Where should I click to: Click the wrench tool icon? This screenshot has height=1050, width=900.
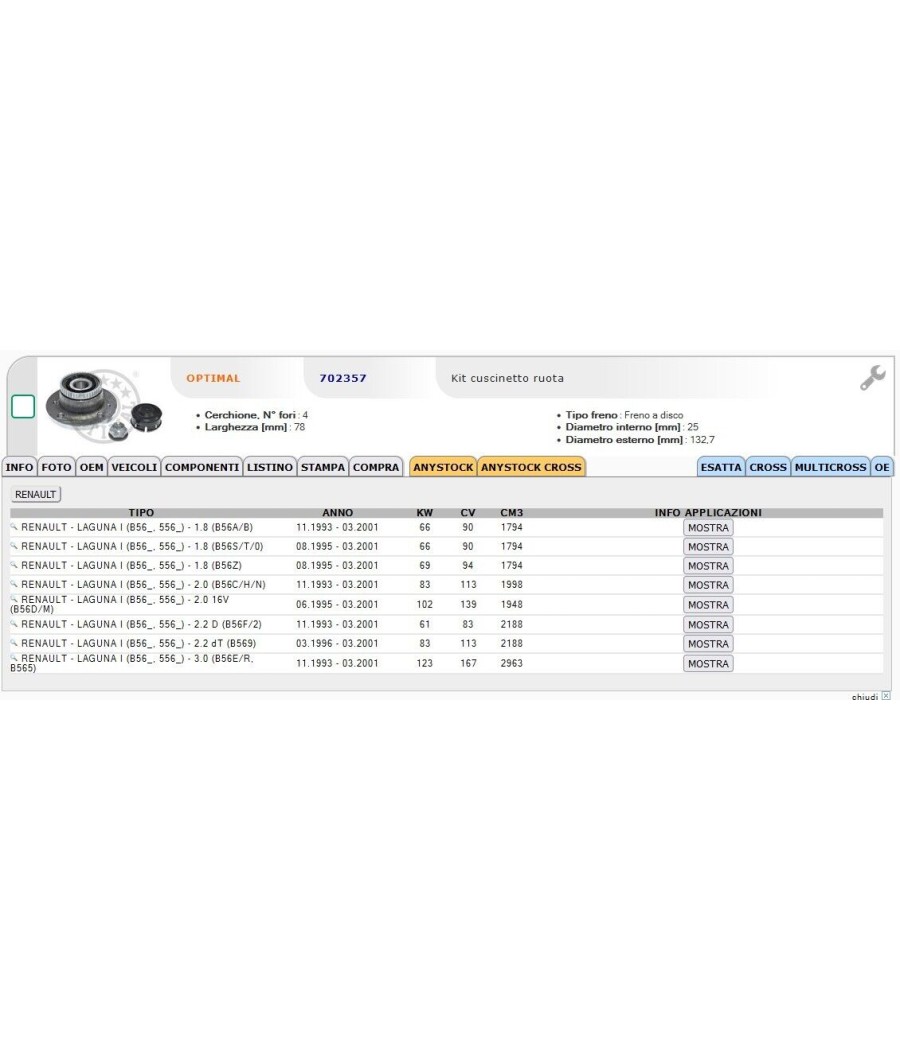tap(873, 378)
